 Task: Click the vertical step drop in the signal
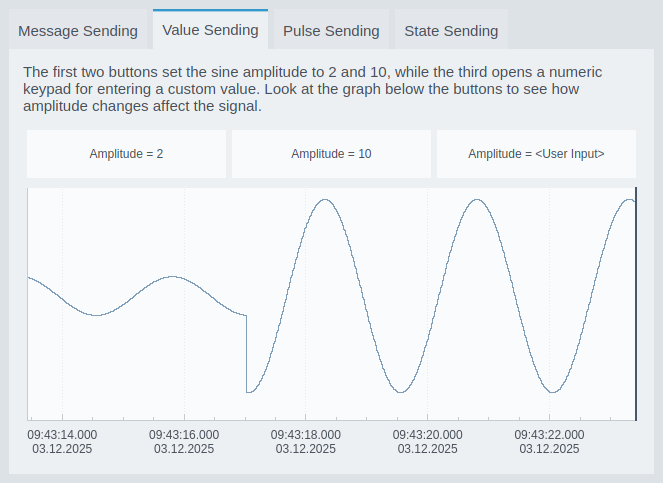click(246, 353)
